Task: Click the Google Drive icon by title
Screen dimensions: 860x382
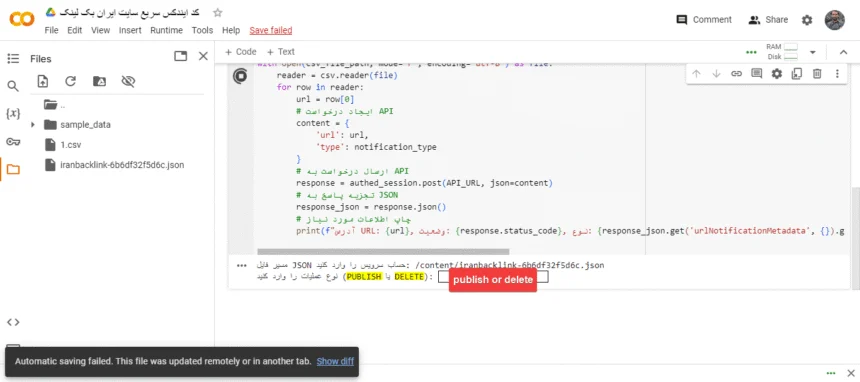Action: click(x=50, y=12)
